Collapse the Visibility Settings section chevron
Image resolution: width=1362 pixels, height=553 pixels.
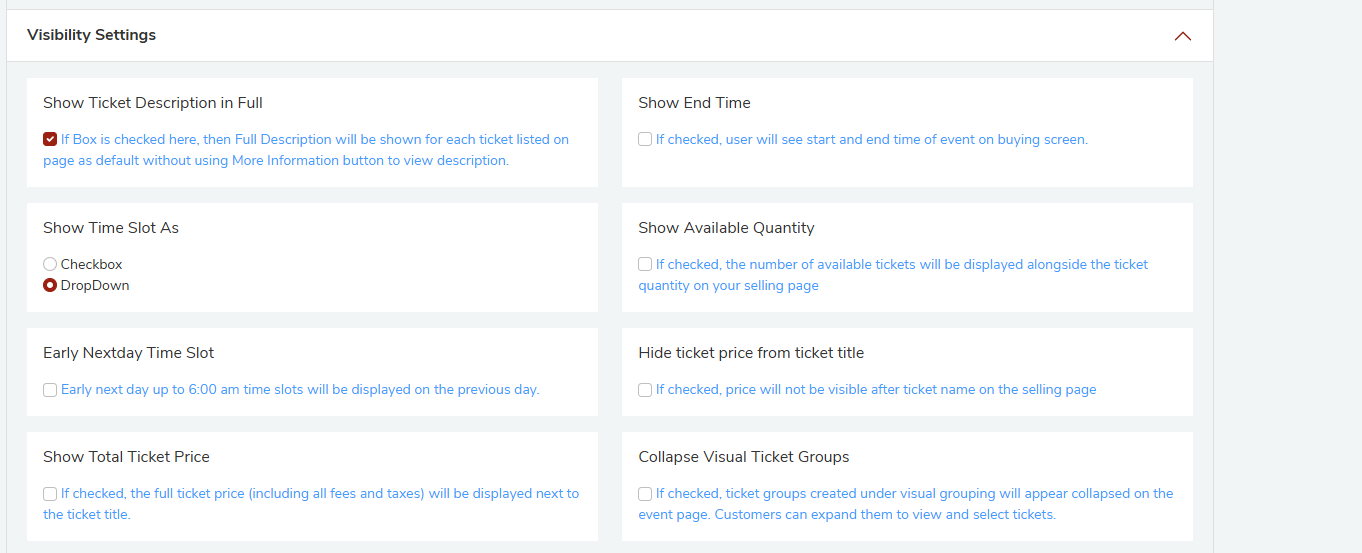click(1183, 36)
